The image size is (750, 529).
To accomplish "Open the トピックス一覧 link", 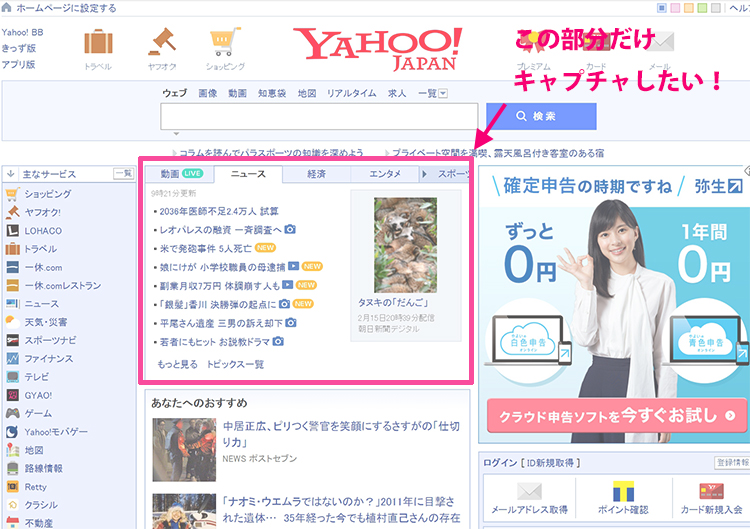I will coord(235,364).
